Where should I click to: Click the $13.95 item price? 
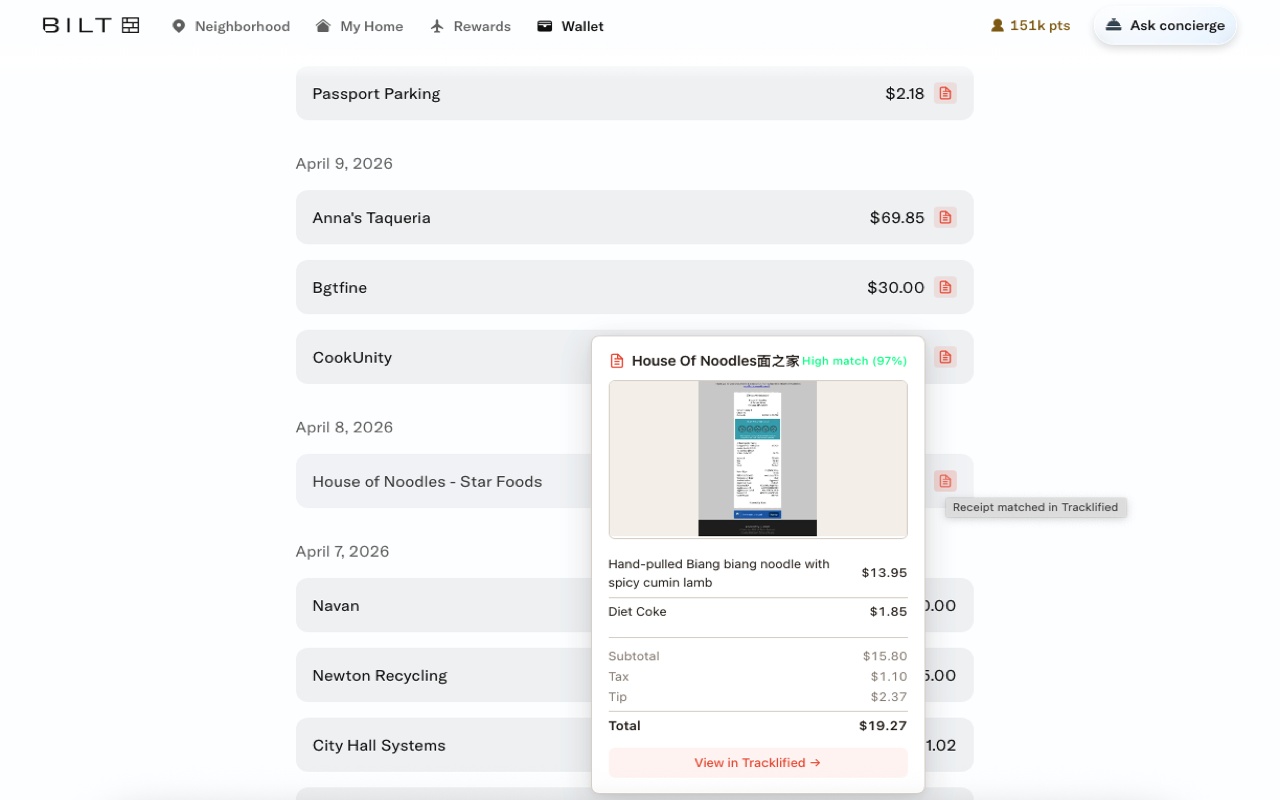coord(884,573)
